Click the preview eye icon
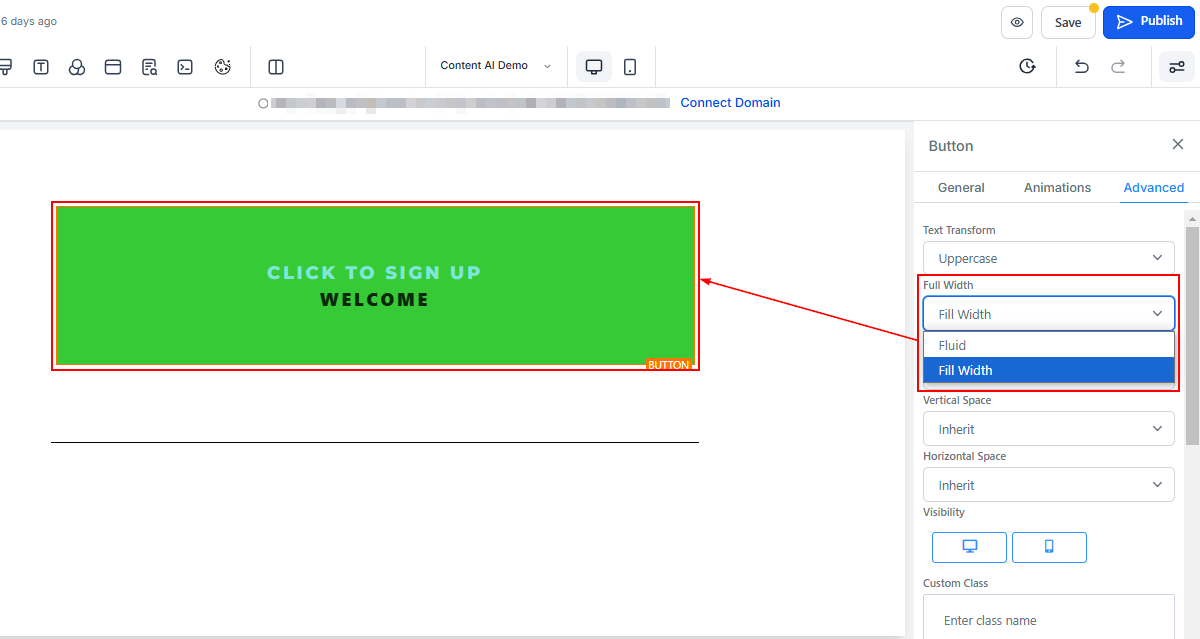The width and height of the screenshot is (1200, 639). click(1017, 22)
